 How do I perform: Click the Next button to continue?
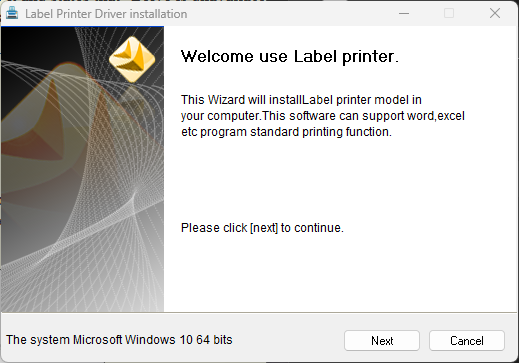tap(382, 340)
